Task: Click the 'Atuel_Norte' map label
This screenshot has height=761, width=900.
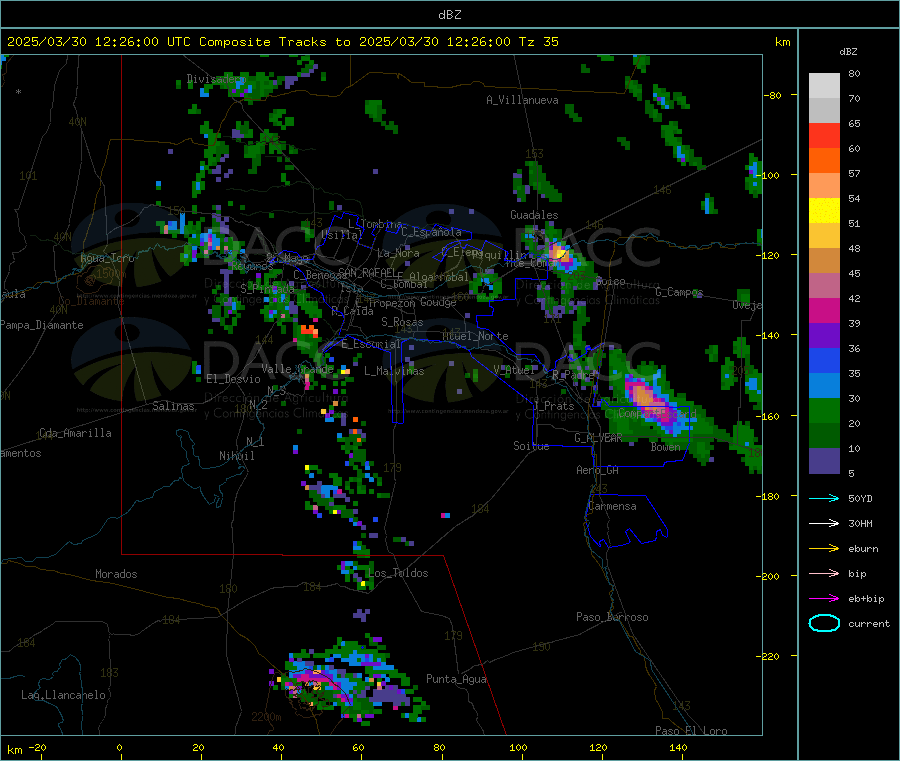Action: coord(475,336)
